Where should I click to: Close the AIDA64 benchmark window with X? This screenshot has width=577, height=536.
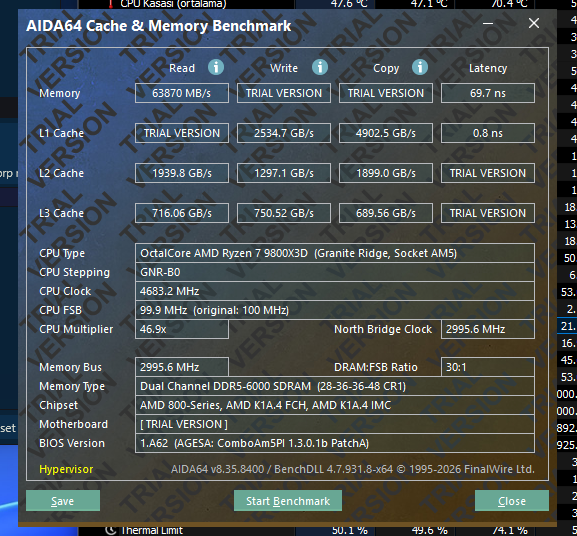coord(534,24)
